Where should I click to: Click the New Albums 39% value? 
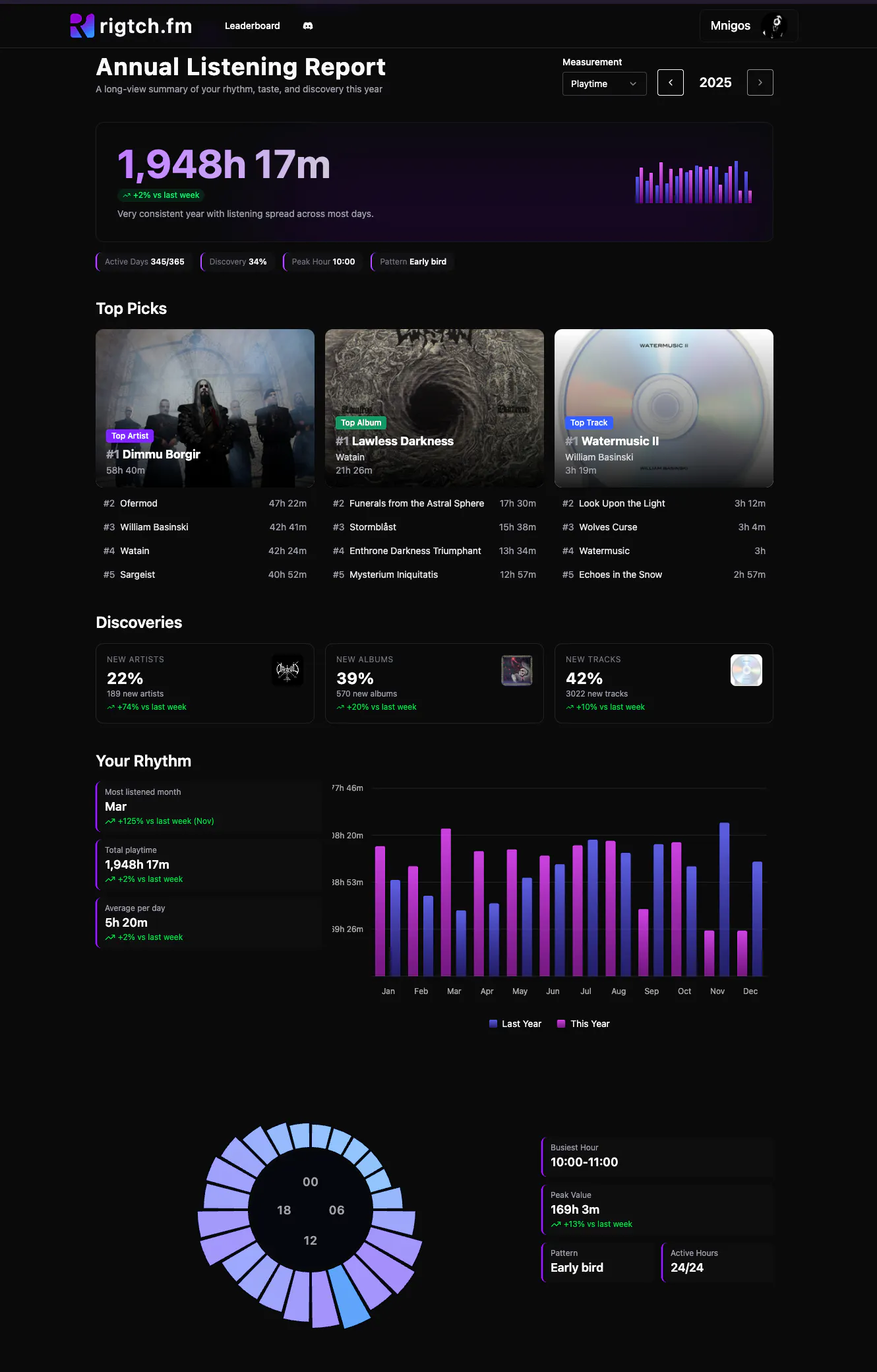[x=355, y=679]
